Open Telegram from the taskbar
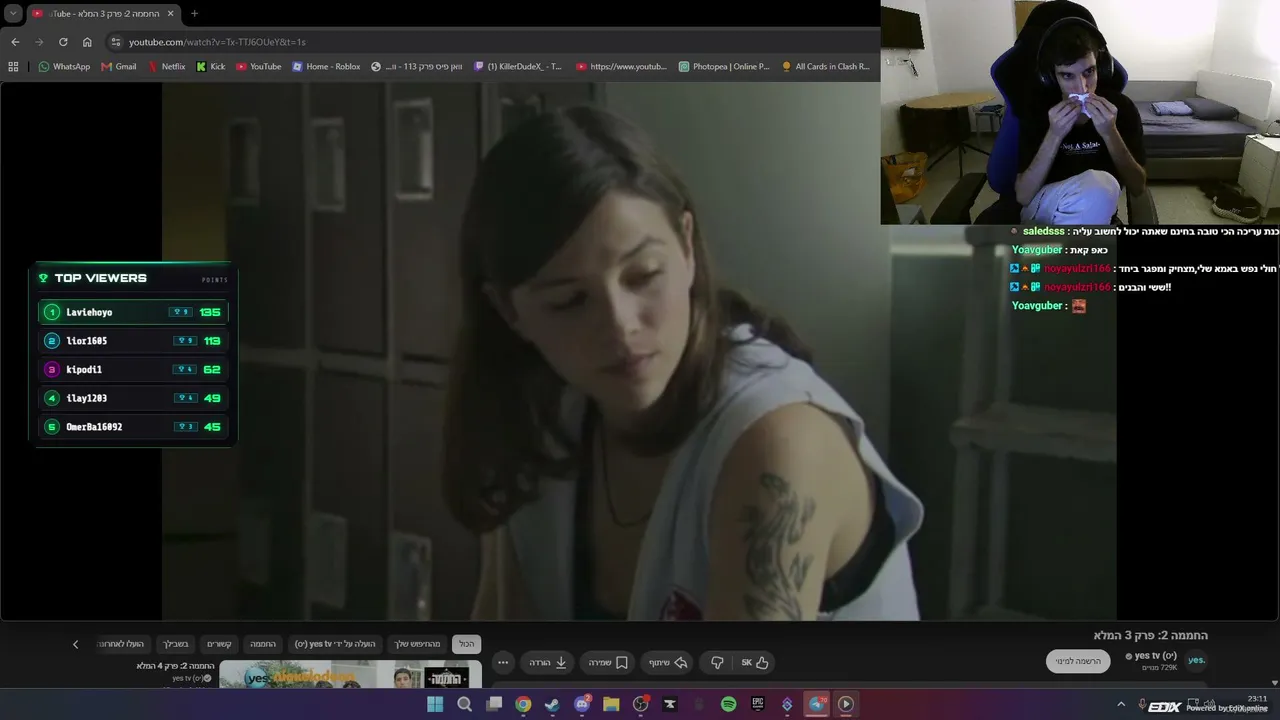Image resolution: width=1280 pixels, height=720 pixels. pyautogui.click(x=817, y=704)
